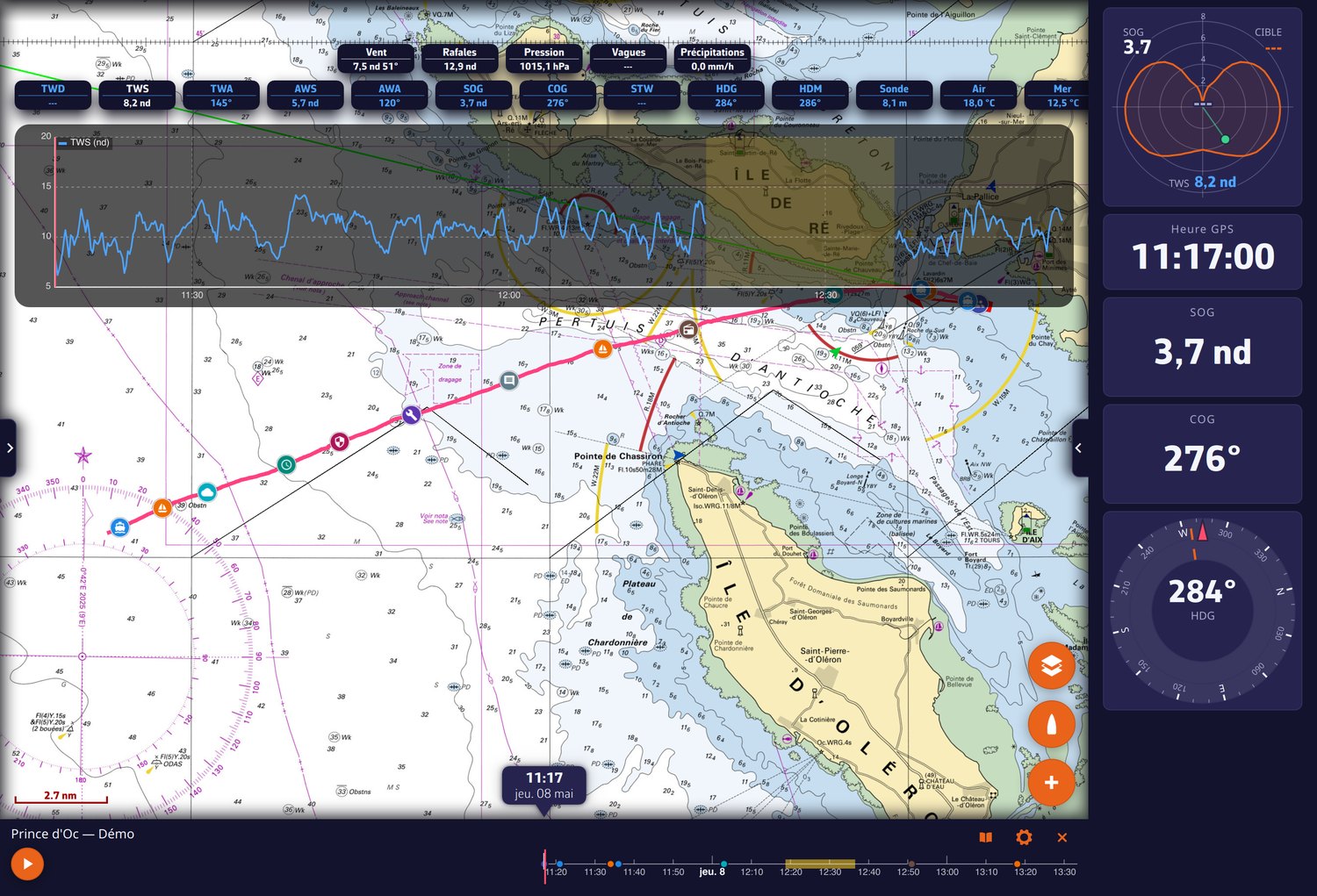Select the blue ferry marker at route start
The height and width of the screenshot is (896, 1317).
pos(119,527)
